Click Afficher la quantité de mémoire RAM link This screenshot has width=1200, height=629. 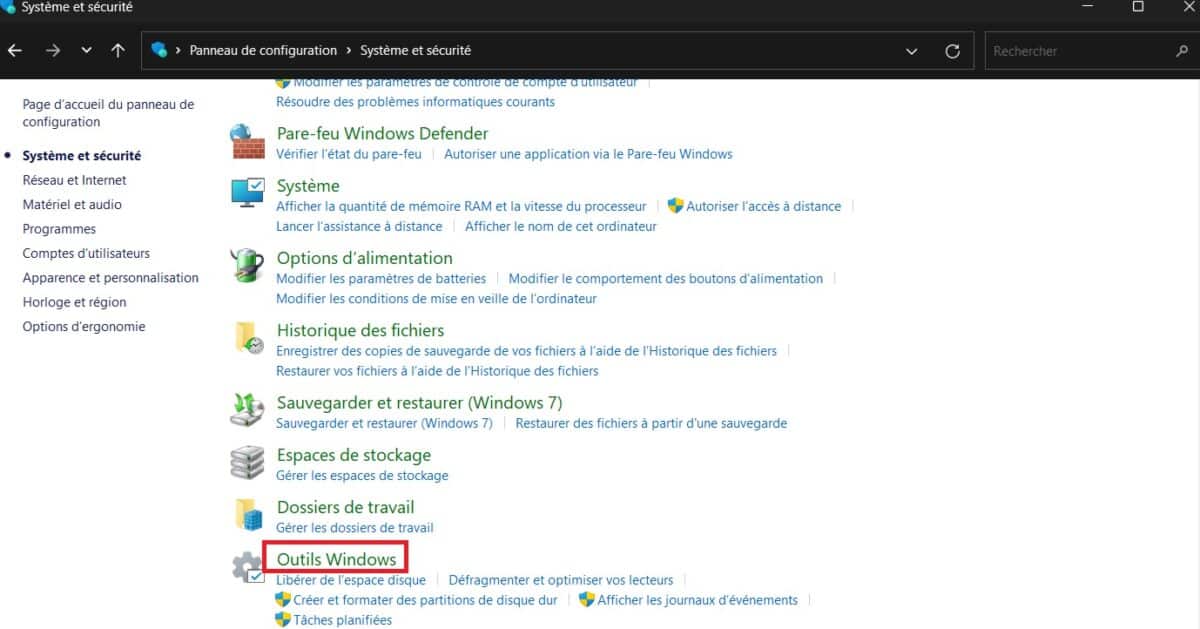(x=461, y=206)
